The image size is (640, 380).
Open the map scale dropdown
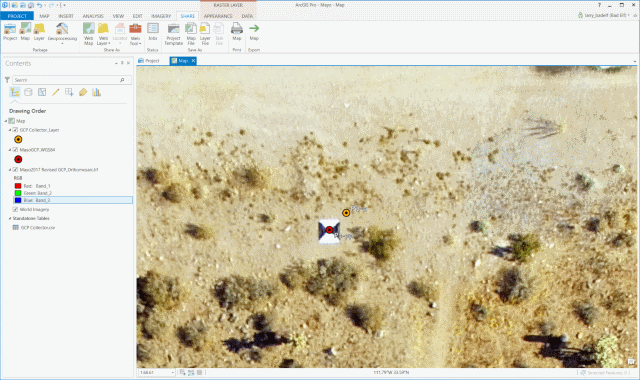[x=173, y=372]
